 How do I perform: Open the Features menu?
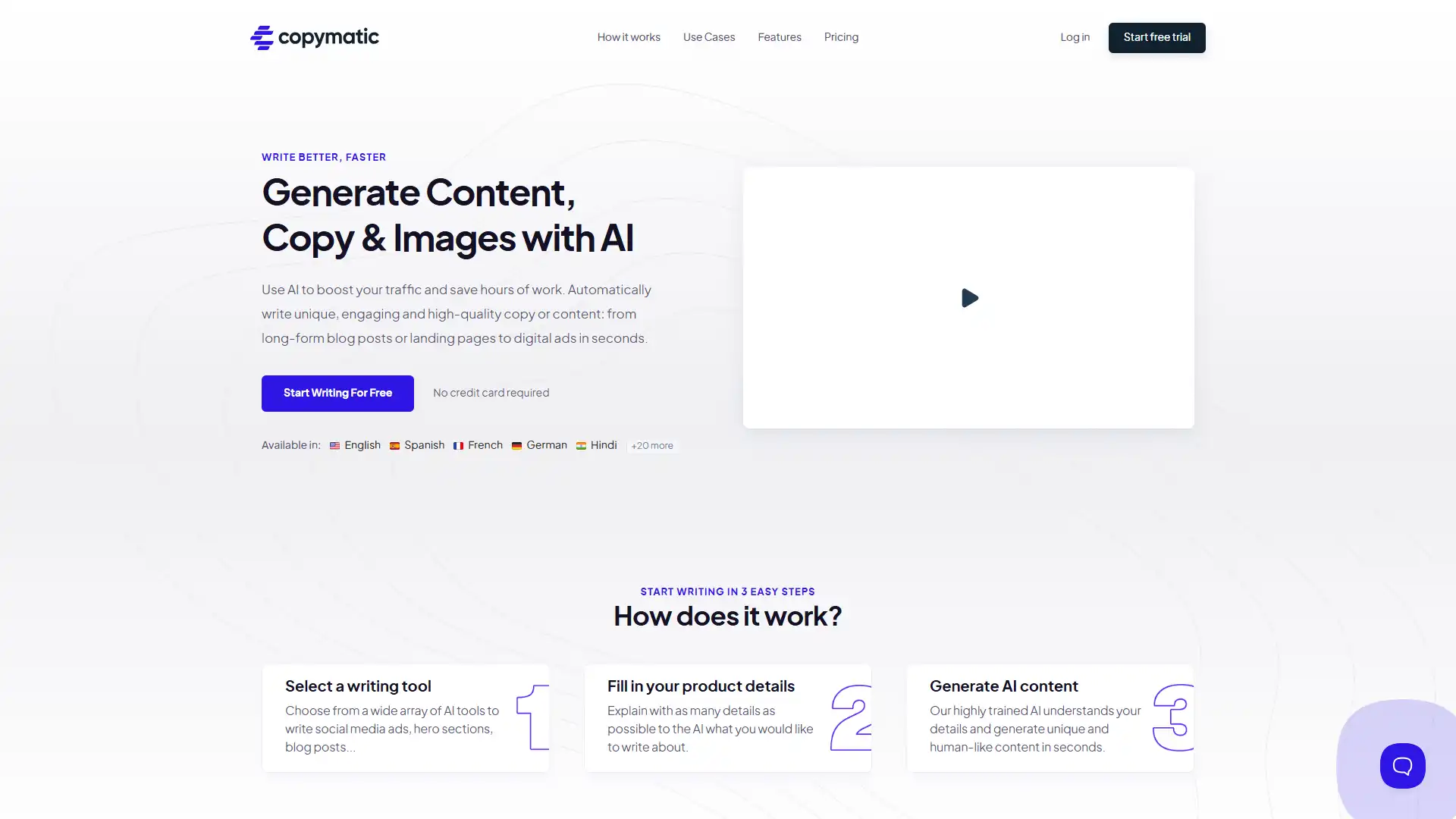(779, 37)
